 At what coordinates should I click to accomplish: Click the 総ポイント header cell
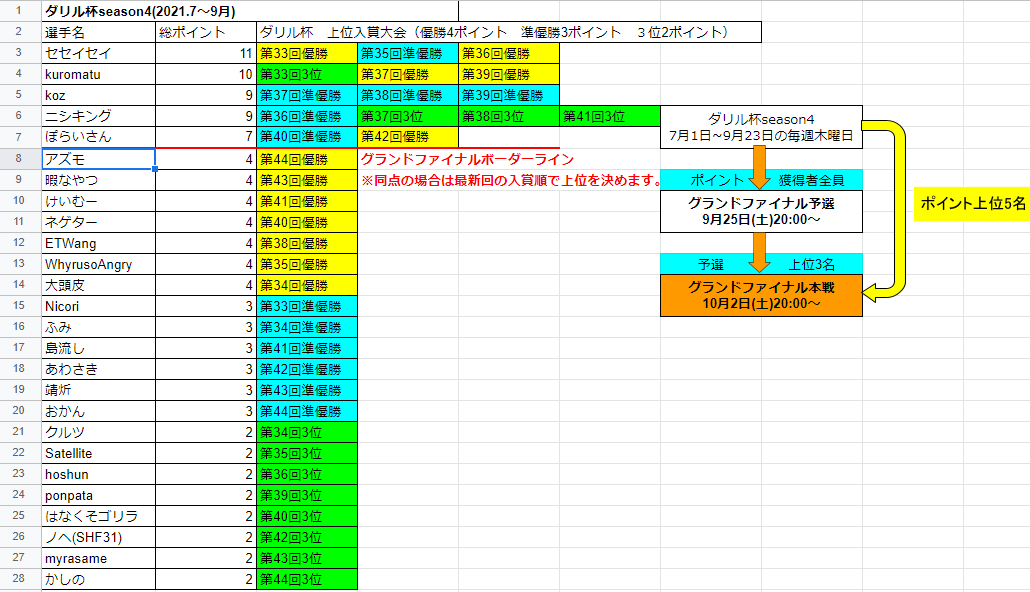[x=206, y=32]
